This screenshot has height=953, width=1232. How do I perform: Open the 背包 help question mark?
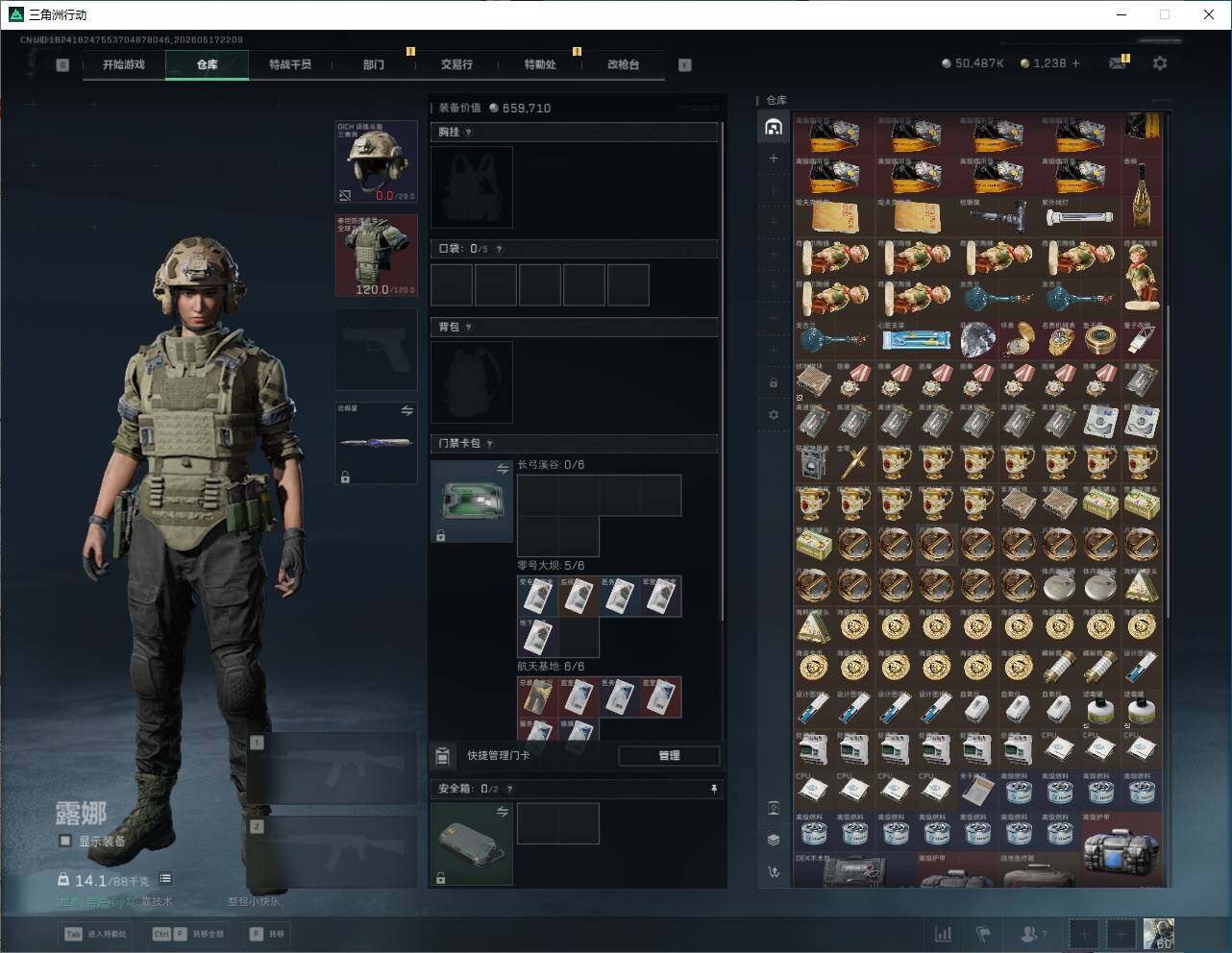click(469, 328)
